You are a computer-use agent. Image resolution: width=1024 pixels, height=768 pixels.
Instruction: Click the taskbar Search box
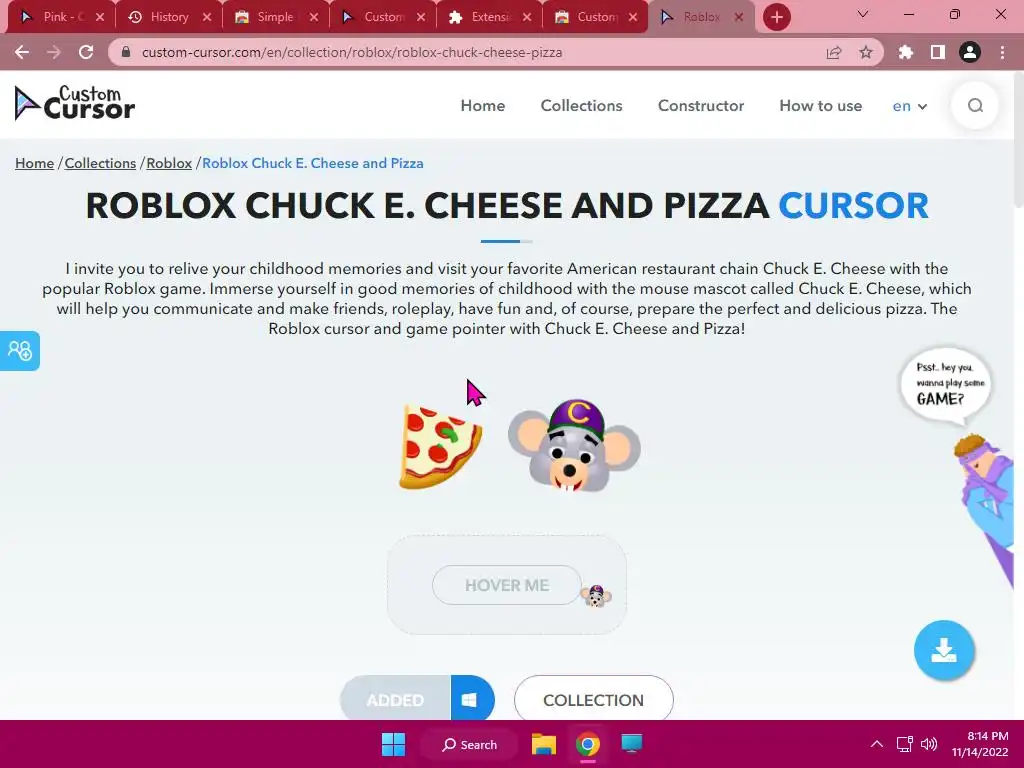pos(470,744)
